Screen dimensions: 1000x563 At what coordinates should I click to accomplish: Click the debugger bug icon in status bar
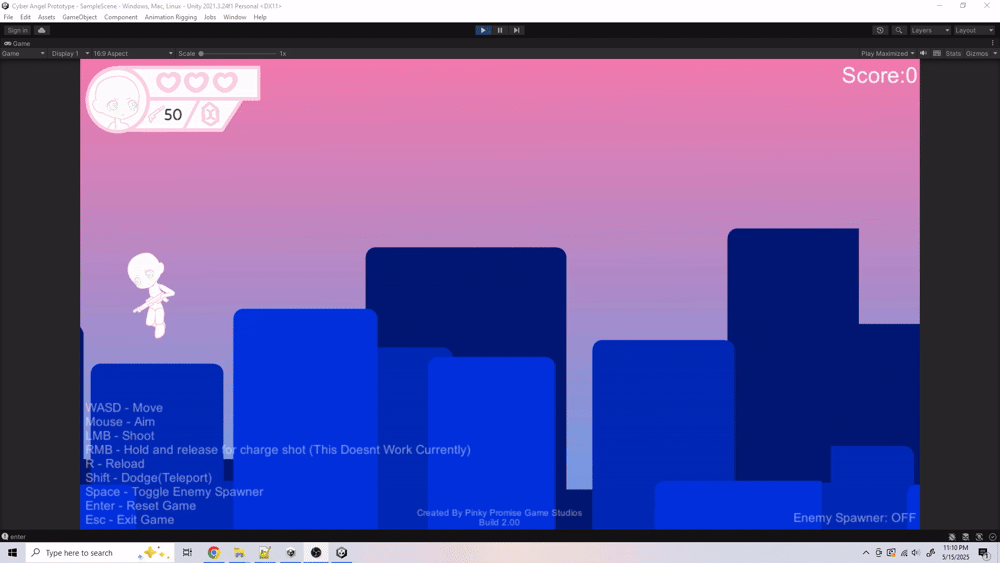coord(952,537)
